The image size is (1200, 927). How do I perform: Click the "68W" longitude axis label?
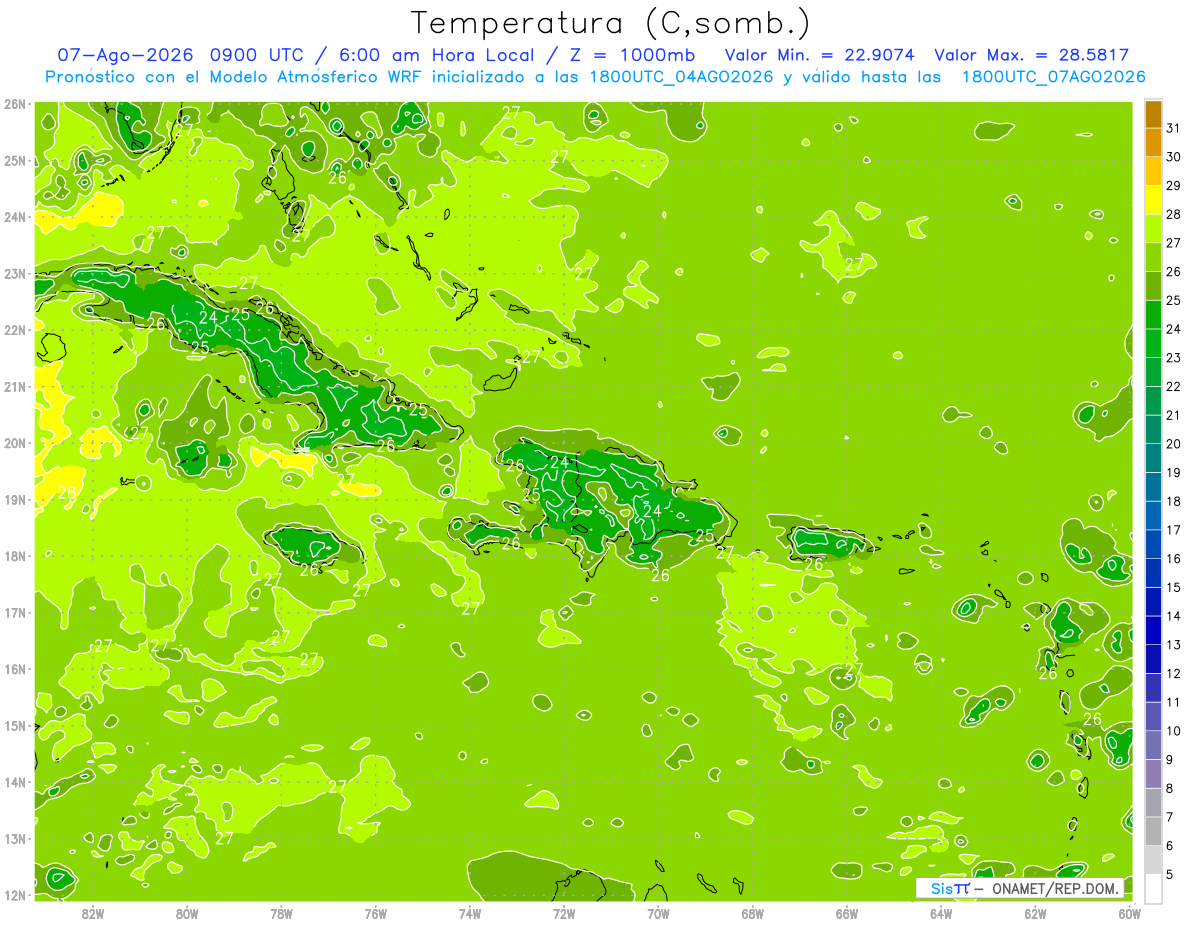click(x=753, y=913)
